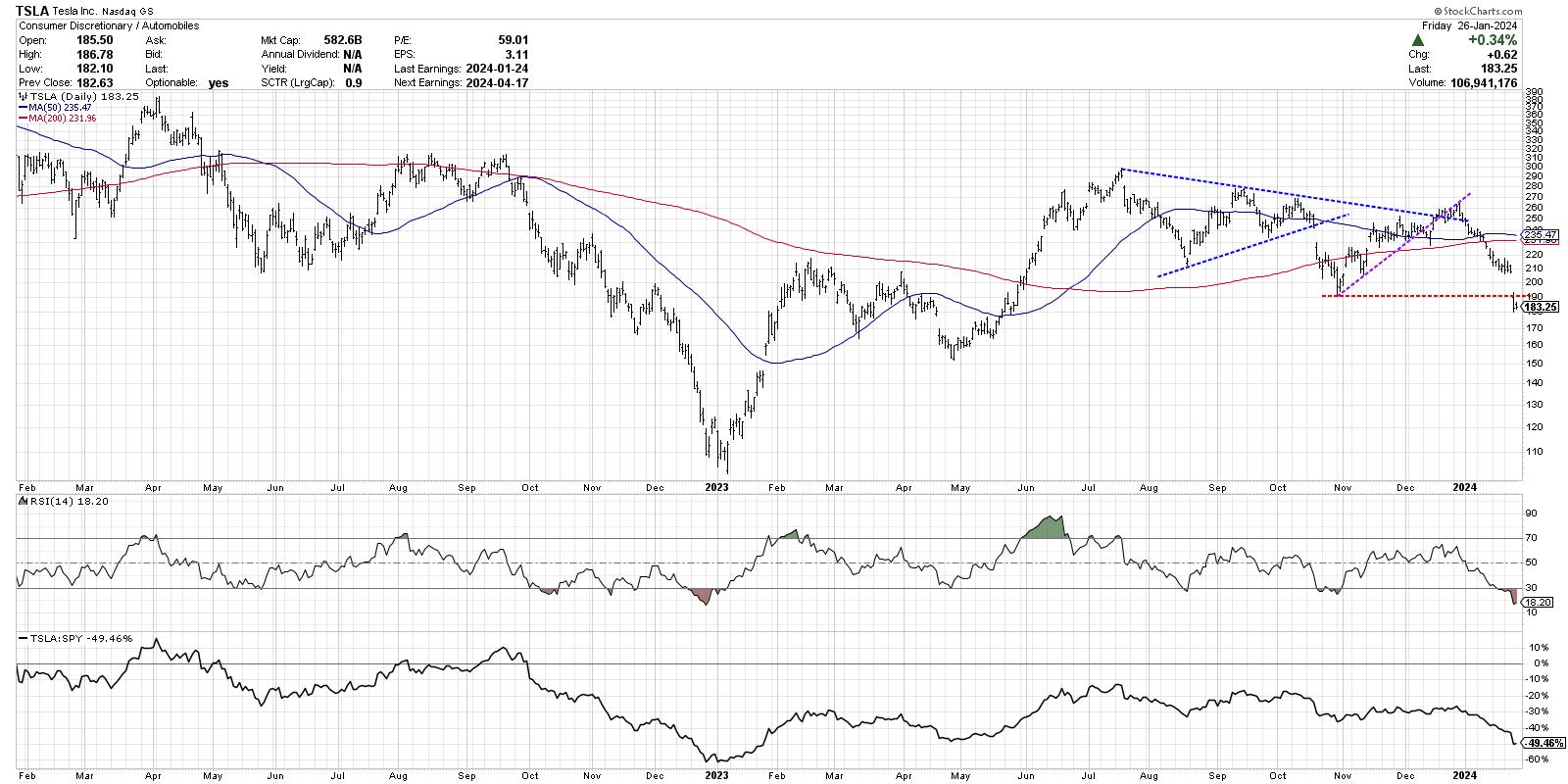Viewport: 1568px width, 784px height.
Task: Click the 2024 year marker on price axis
Action: [1464, 486]
